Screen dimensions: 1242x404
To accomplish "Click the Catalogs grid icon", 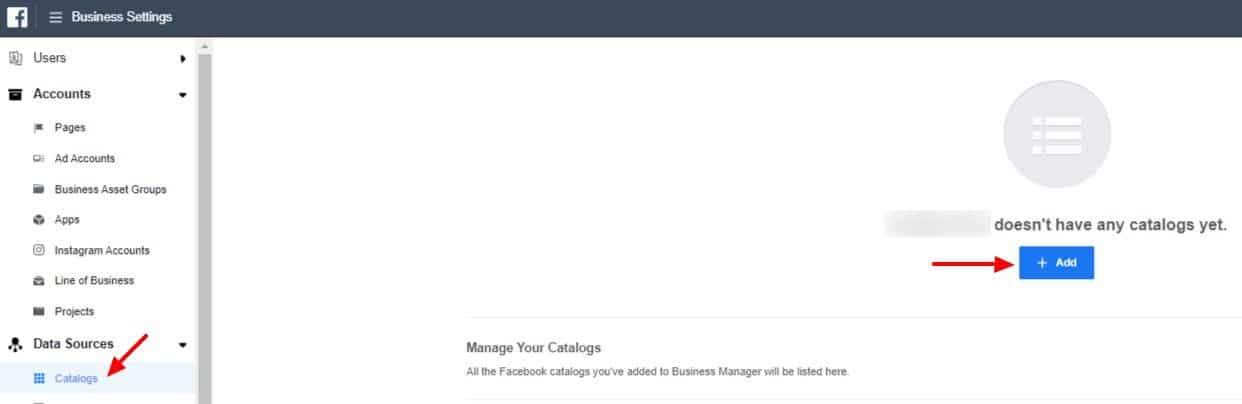I will pyautogui.click(x=39, y=379).
